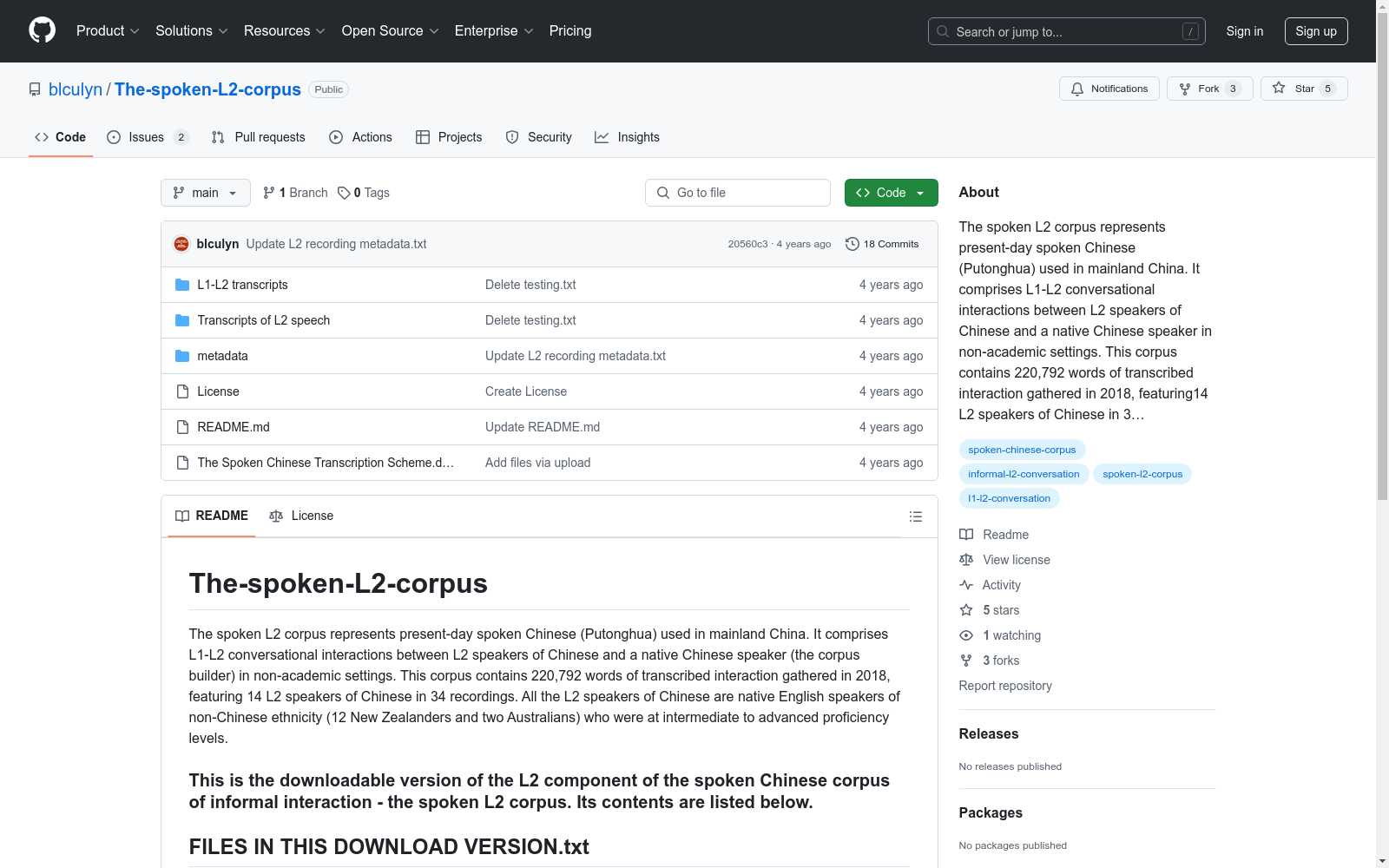The image size is (1389, 868).
Task: Open the L1-L2 transcripts folder icon
Action: click(182, 285)
